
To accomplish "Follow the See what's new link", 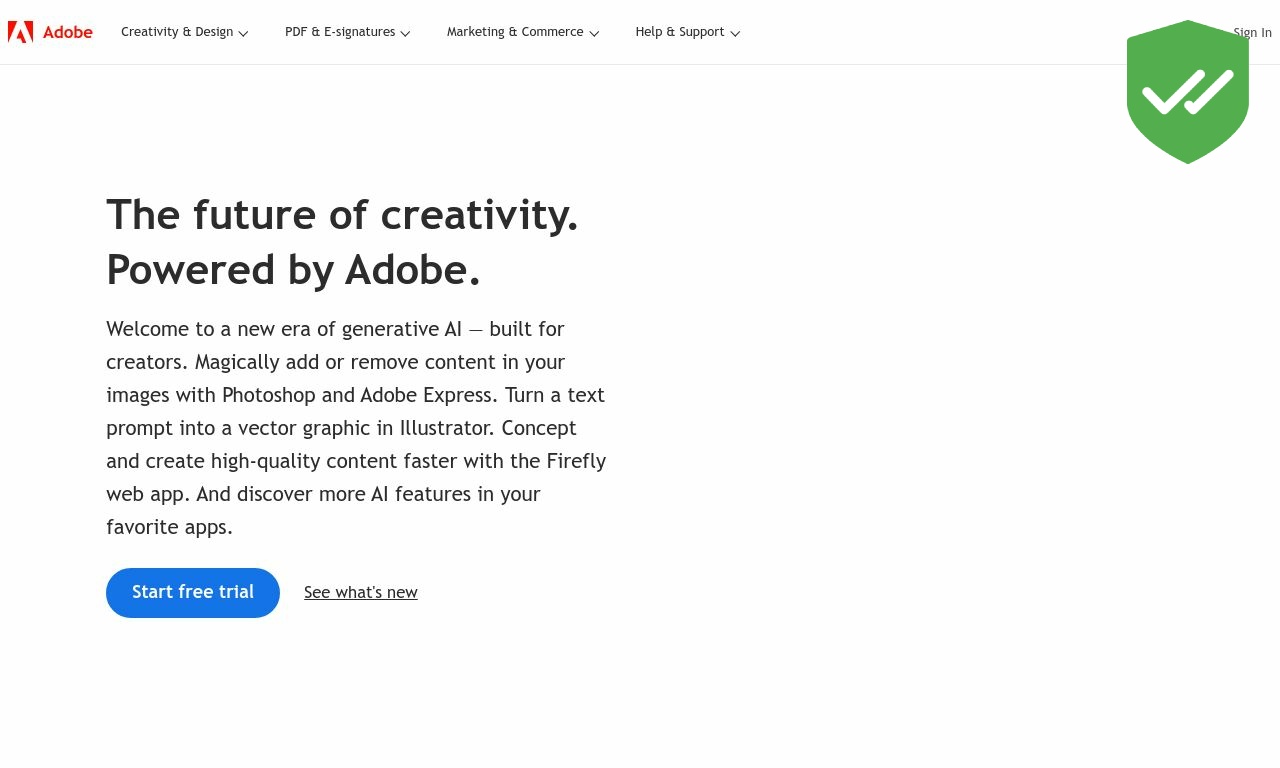I will (x=361, y=593).
